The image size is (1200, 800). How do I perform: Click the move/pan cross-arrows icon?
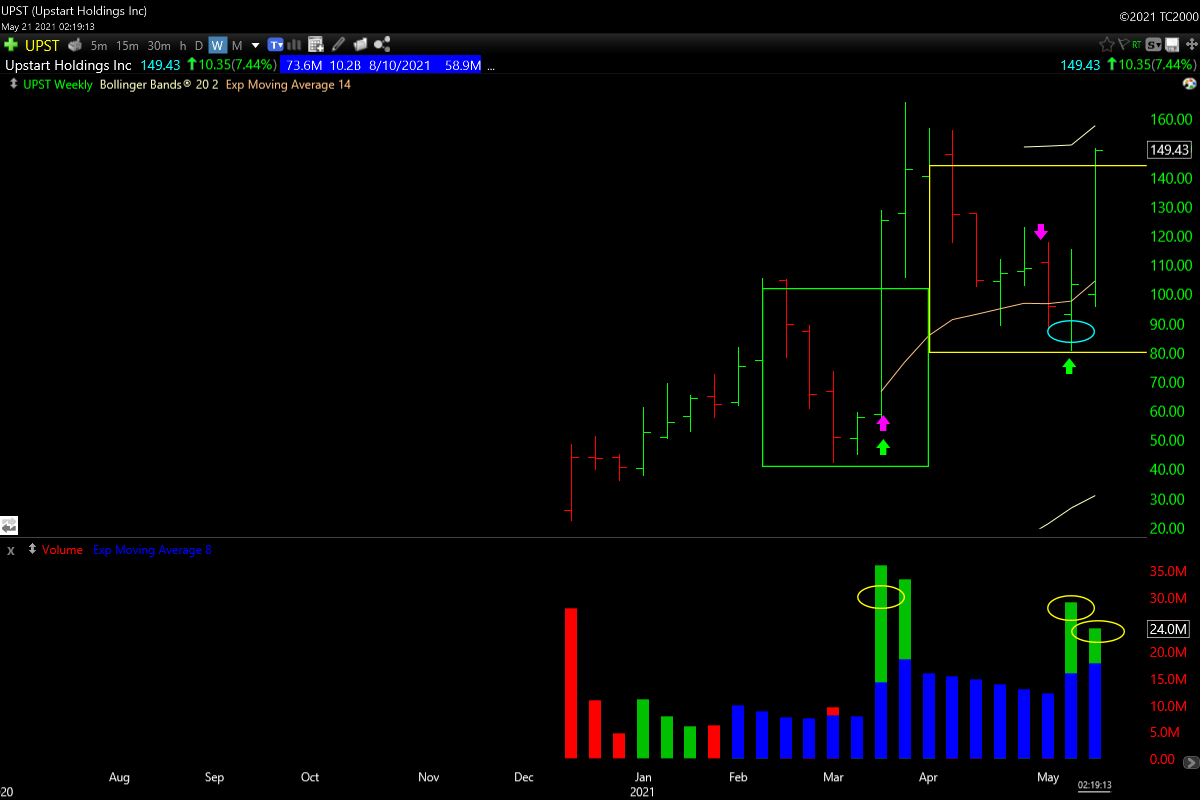(x=1191, y=44)
